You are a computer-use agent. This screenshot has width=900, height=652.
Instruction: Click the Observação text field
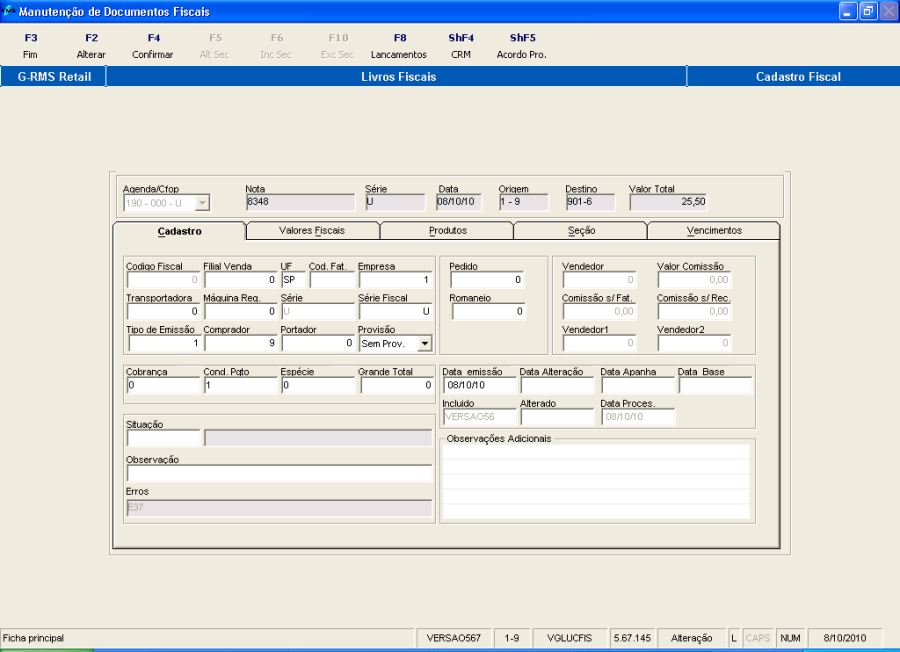tap(279, 474)
